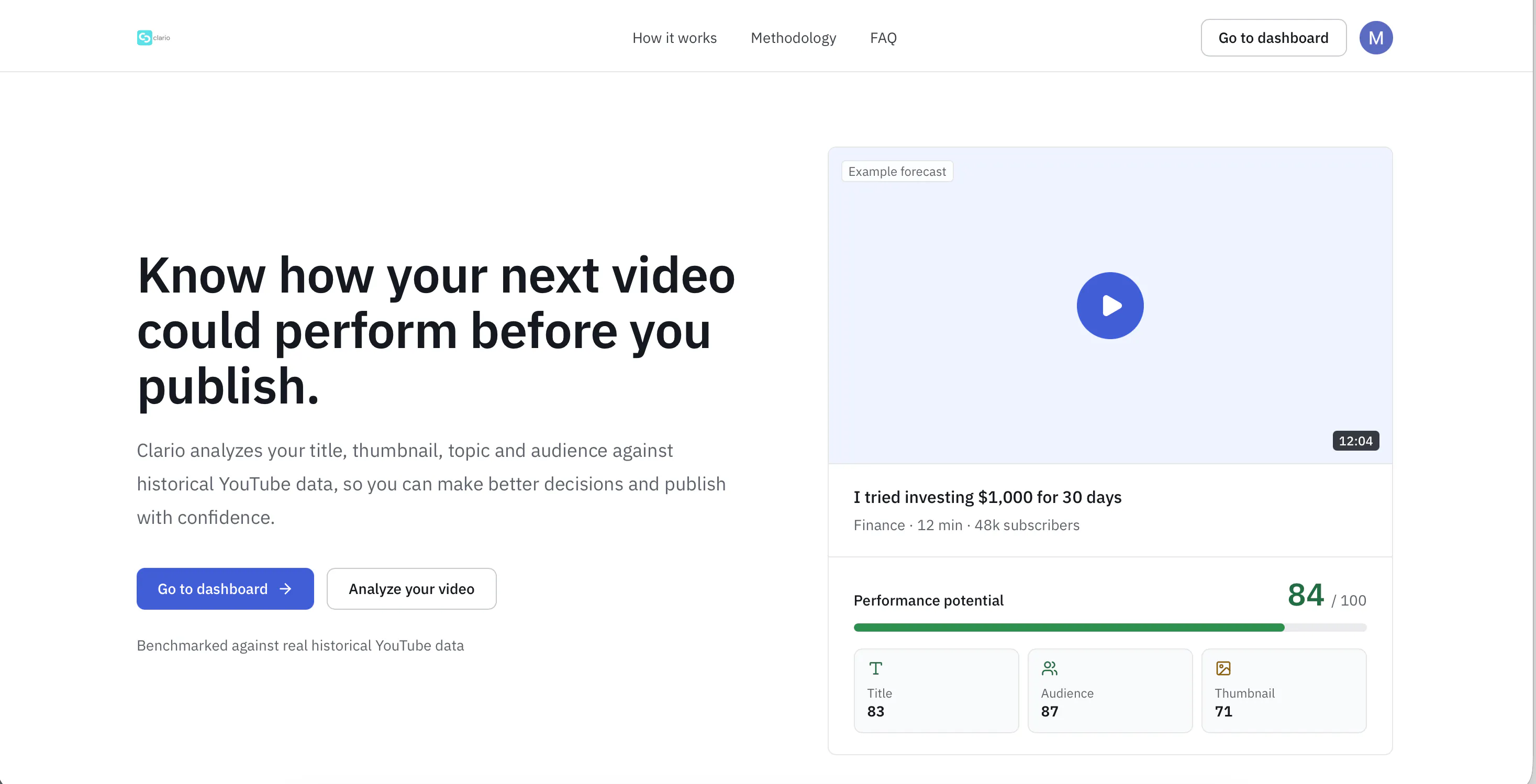
Task: Click the header 'Go to dashboard' outlined button
Action: click(1273, 38)
